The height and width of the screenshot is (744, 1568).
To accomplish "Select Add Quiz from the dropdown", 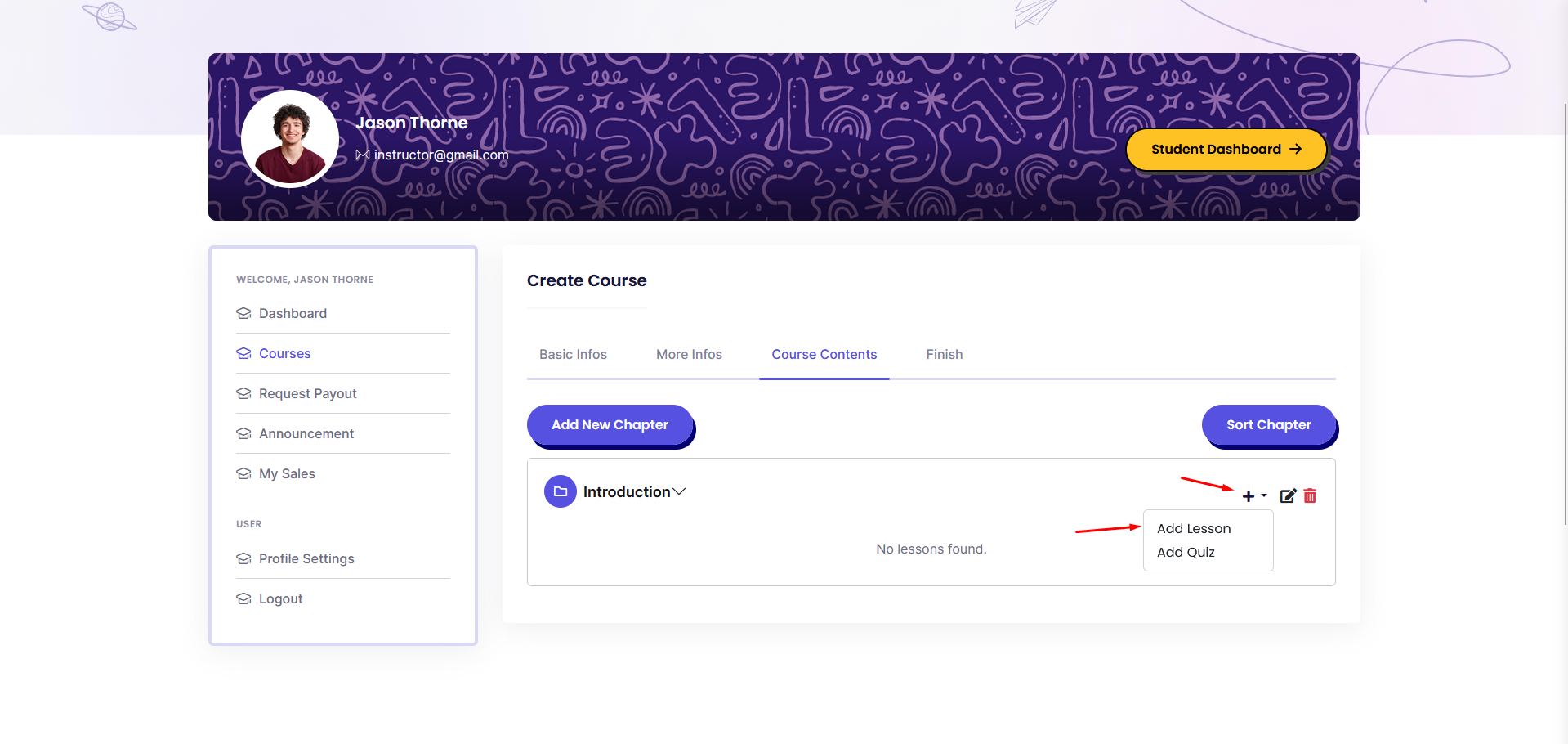I will tap(1186, 552).
